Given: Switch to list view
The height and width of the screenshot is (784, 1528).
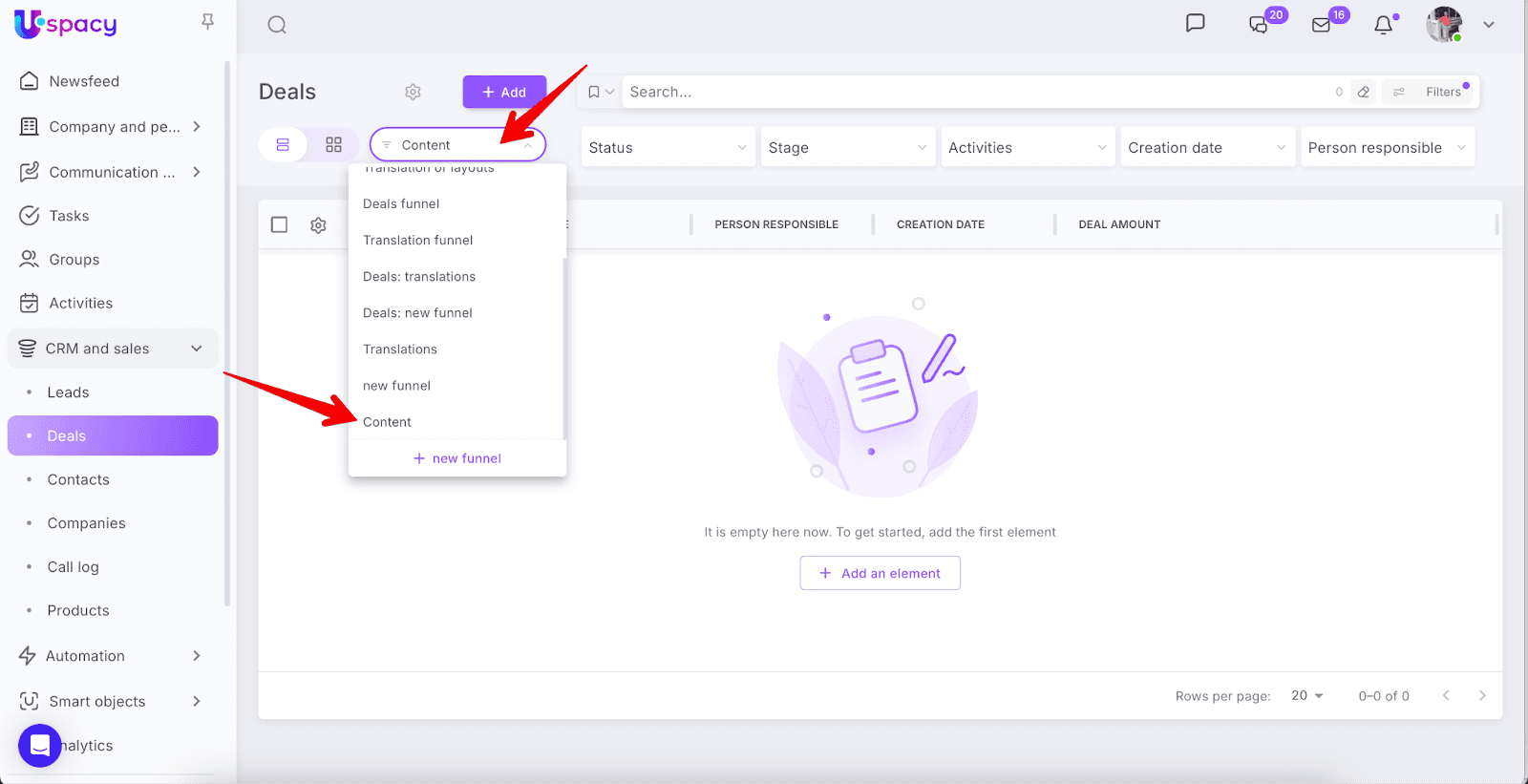Looking at the screenshot, I should click(283, 145).
